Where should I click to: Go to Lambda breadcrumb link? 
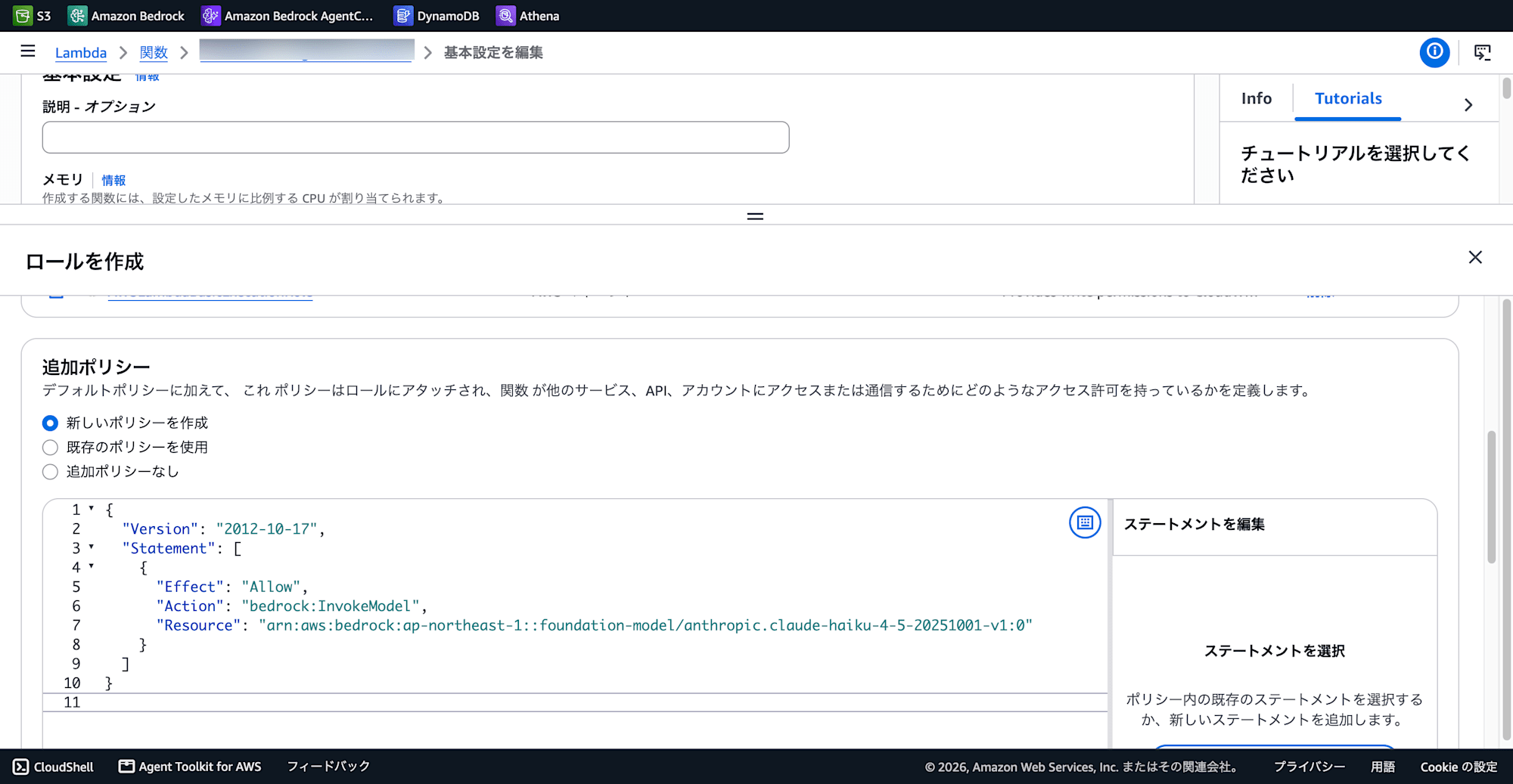pyautogui.click(x=81, y=52)
